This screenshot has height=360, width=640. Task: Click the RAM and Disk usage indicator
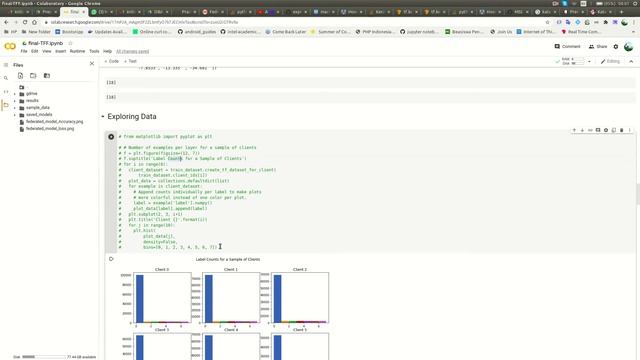(573, 61)
